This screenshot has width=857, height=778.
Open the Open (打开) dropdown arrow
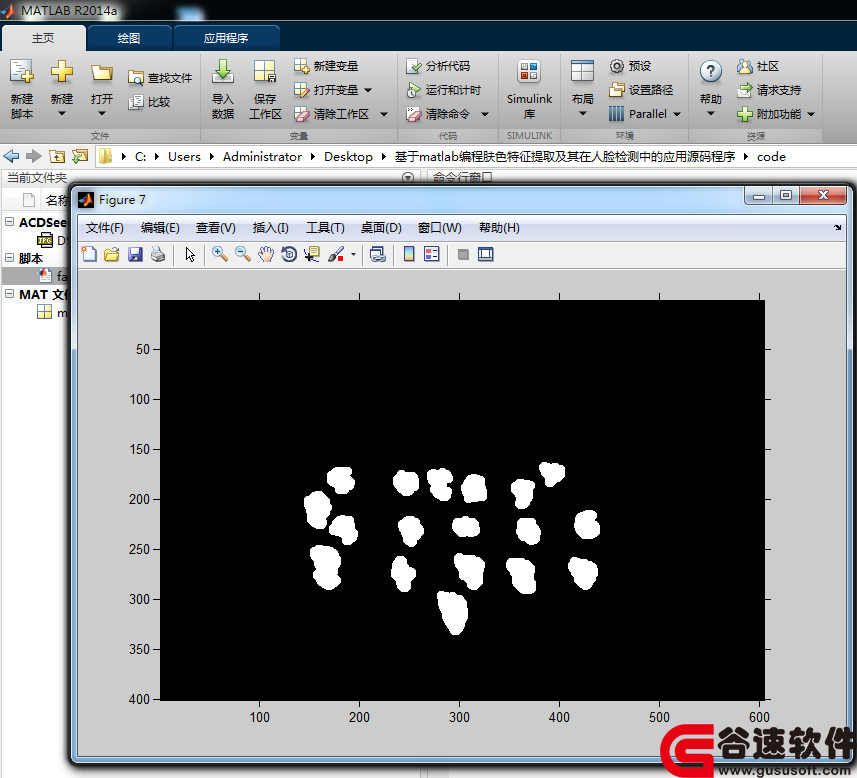(102, 114)
